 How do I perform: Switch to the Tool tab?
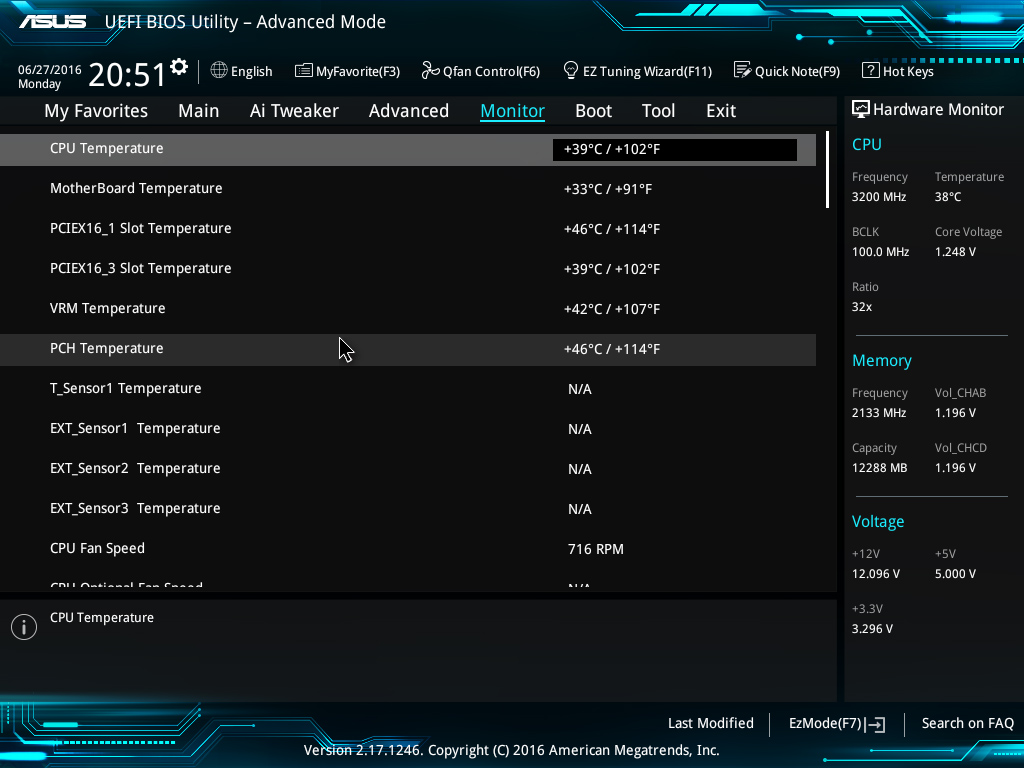pyautogui.click(x=658, y=111)
